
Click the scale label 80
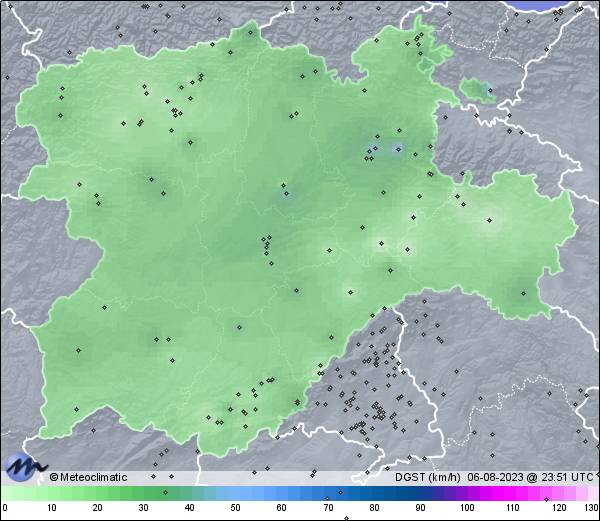pyautogui.click(x=374, y=508)
